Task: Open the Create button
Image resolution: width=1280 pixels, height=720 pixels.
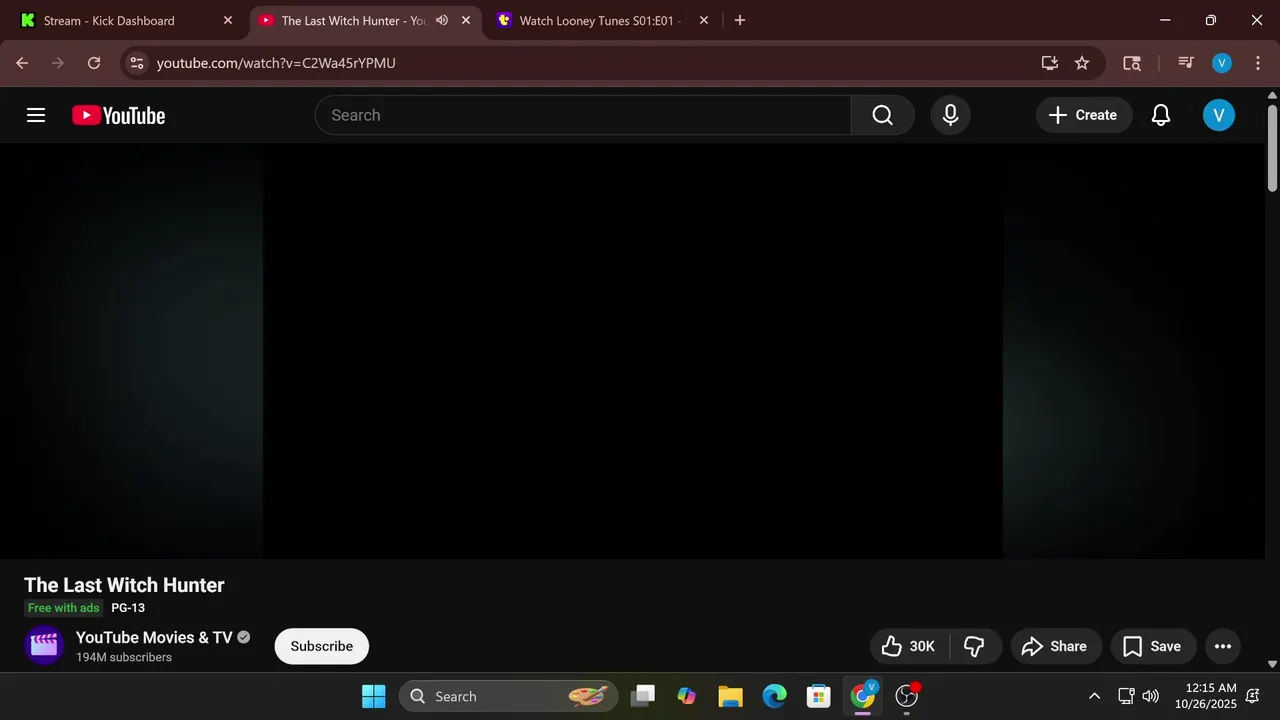Action: [x=1083, y=115]
